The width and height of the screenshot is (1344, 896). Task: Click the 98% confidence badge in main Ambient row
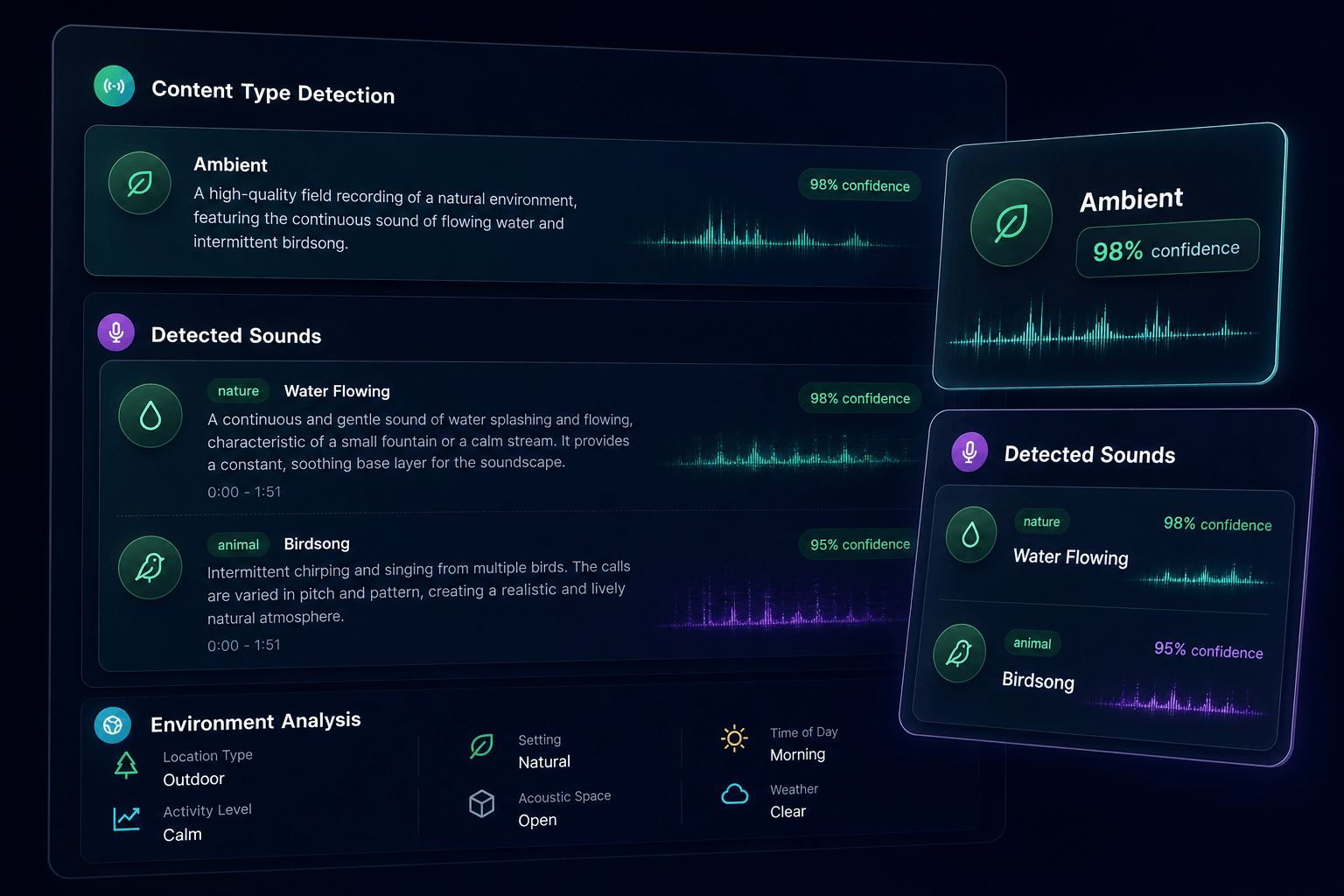(x=859, y=185)
